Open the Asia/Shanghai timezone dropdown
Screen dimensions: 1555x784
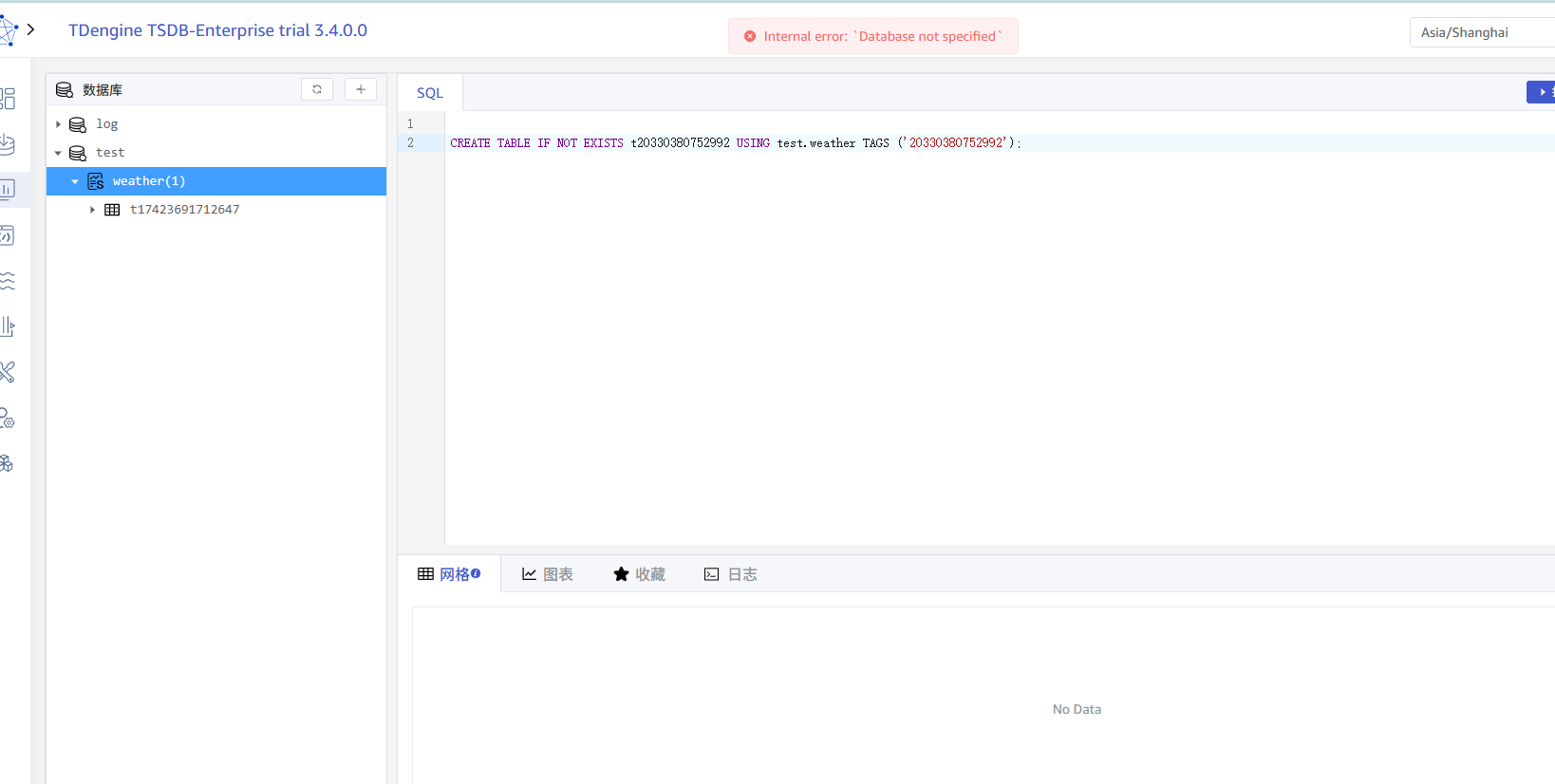pyautogui.click(x=1481, y=32)
